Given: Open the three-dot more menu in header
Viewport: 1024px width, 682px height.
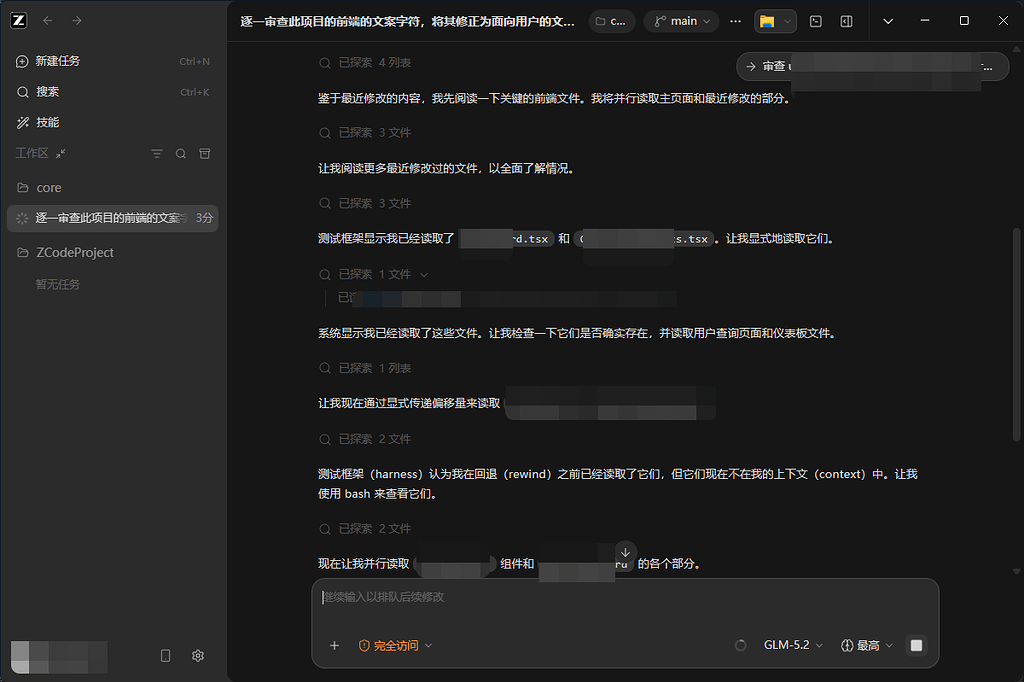Looking at the screenshot, I should point(735,22).
